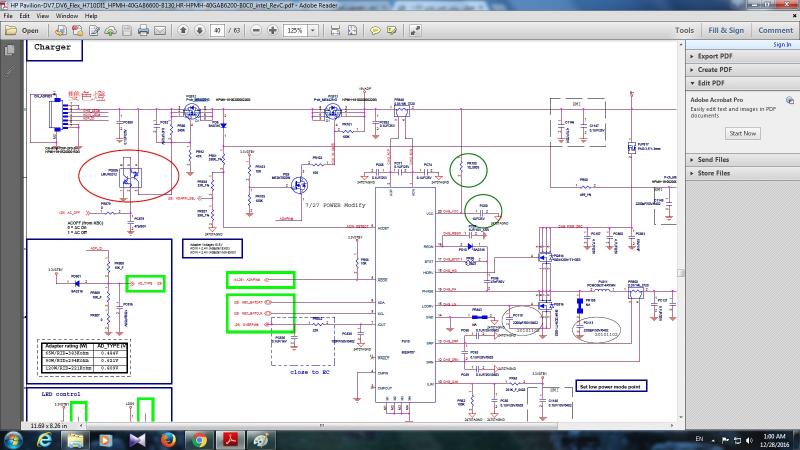Click the 'Charger' title text on page

[x=53, y=47]
